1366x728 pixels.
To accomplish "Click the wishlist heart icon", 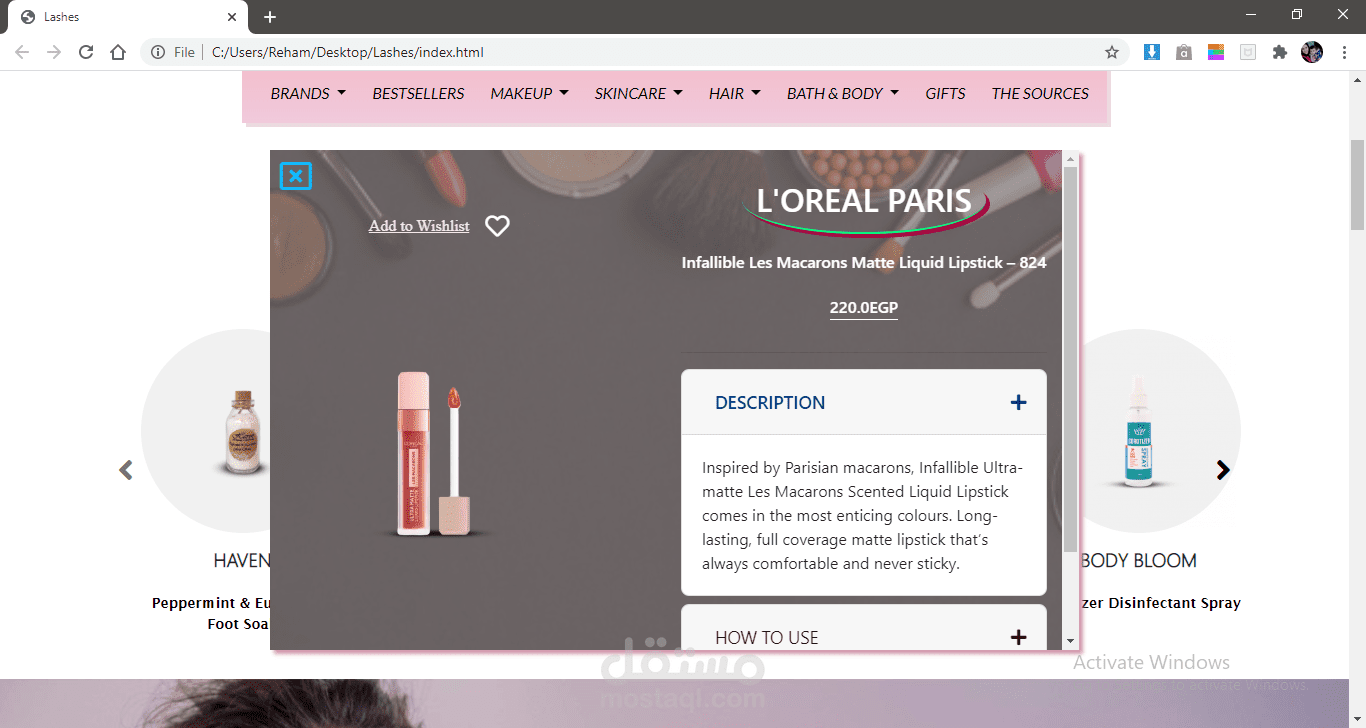I will pos(497,226).
